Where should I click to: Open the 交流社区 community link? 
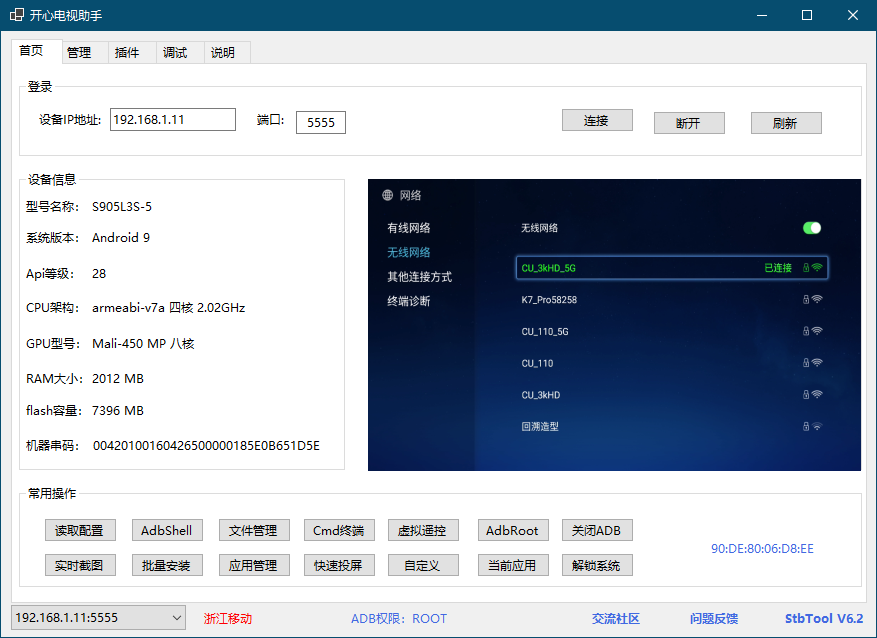tap(615, 619)
